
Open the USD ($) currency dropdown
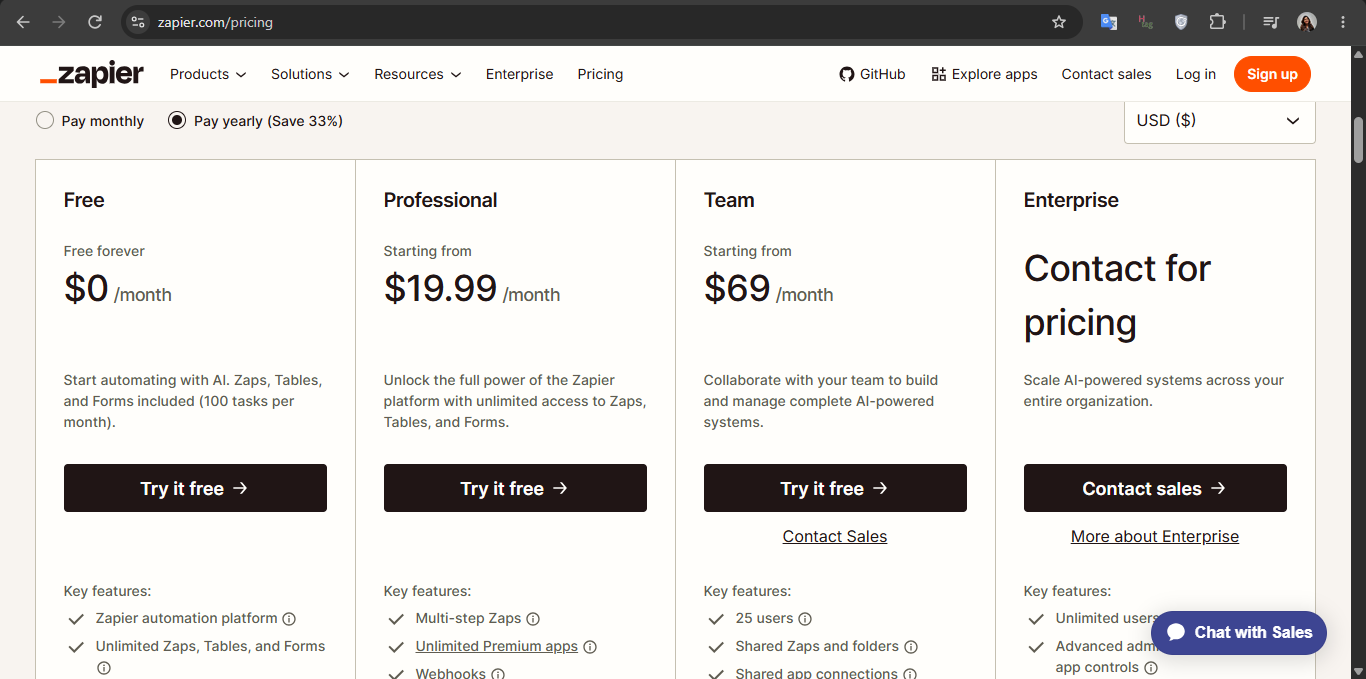(1220, 121)
